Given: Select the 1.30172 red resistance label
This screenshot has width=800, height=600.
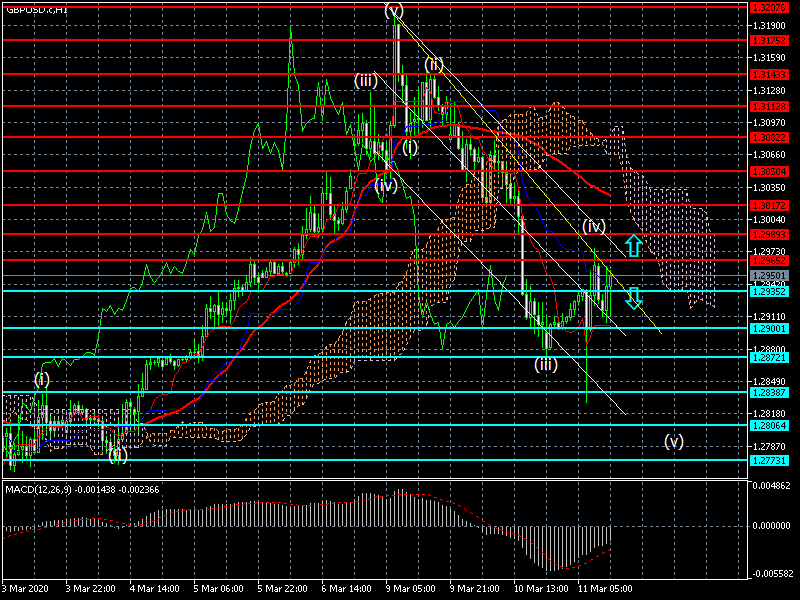Looking at the screenshot, I should [x=769, y=205].
